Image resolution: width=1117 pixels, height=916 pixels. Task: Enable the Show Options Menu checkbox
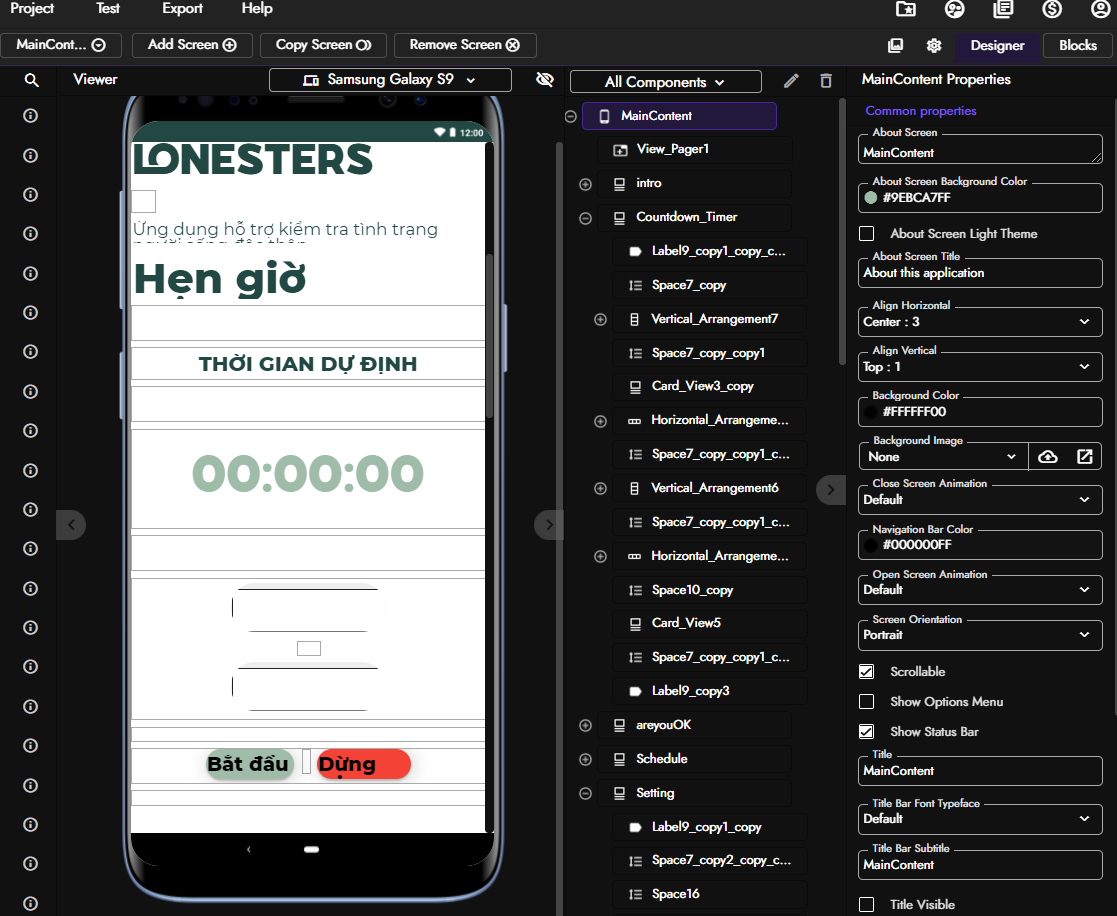[x=867, y=702]
